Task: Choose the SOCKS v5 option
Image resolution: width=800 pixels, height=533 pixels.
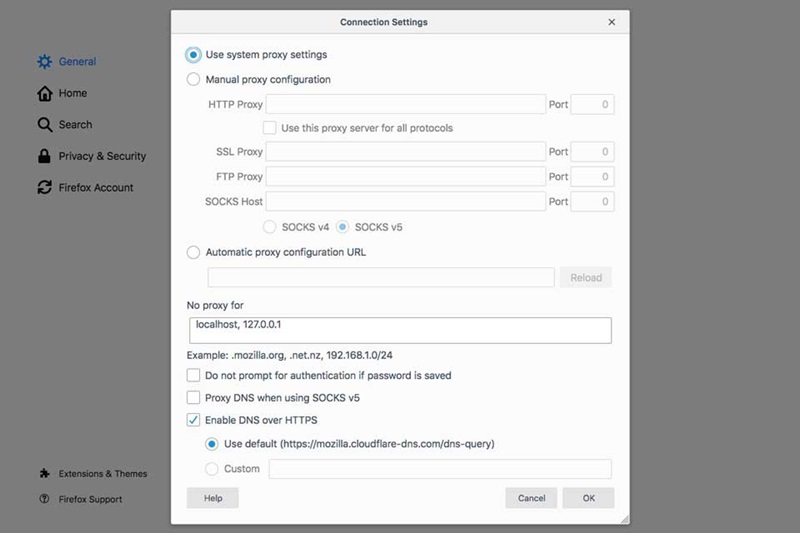Action: click(x=342, y=227)
